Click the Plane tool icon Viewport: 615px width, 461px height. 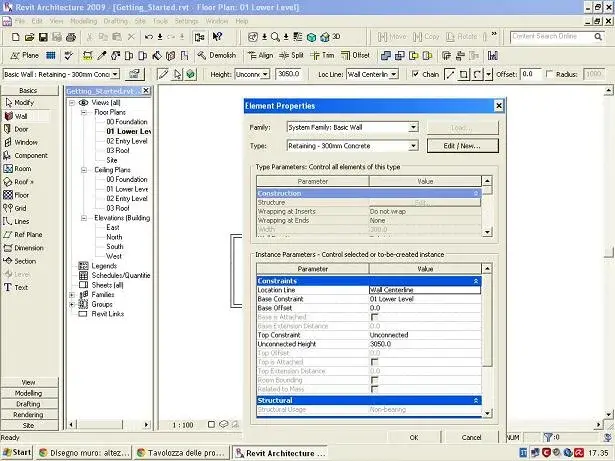(24, 55)
